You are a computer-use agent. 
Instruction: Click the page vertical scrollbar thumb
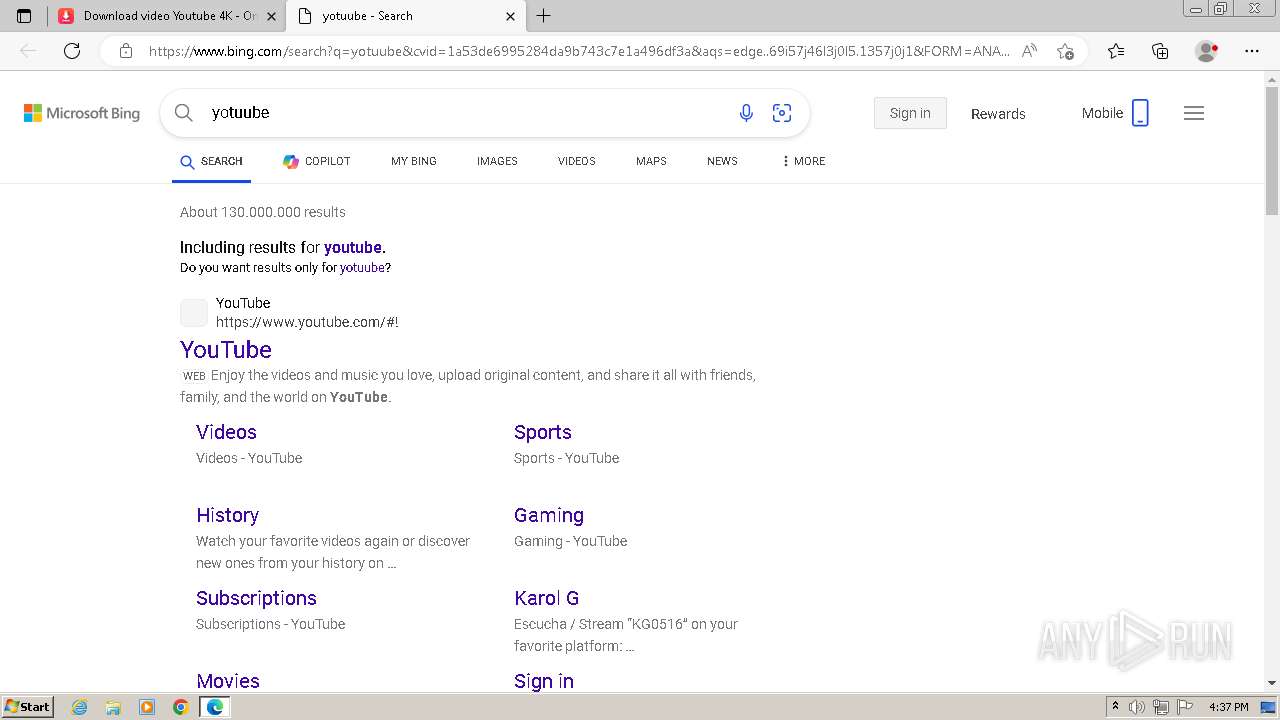1272,150
